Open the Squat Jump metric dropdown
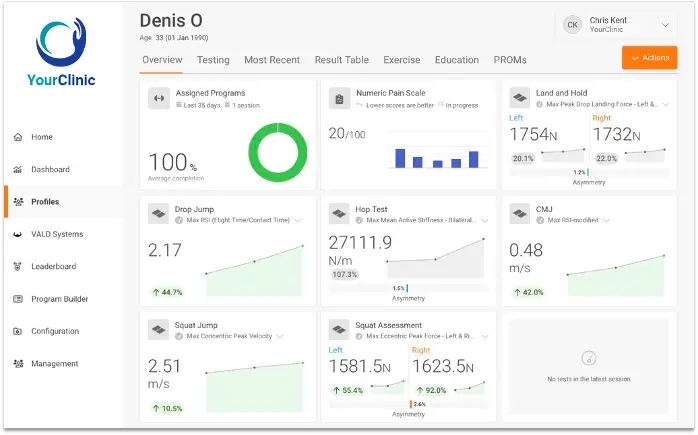This screenshot has height=435, width=698. [x=280, y=335]
